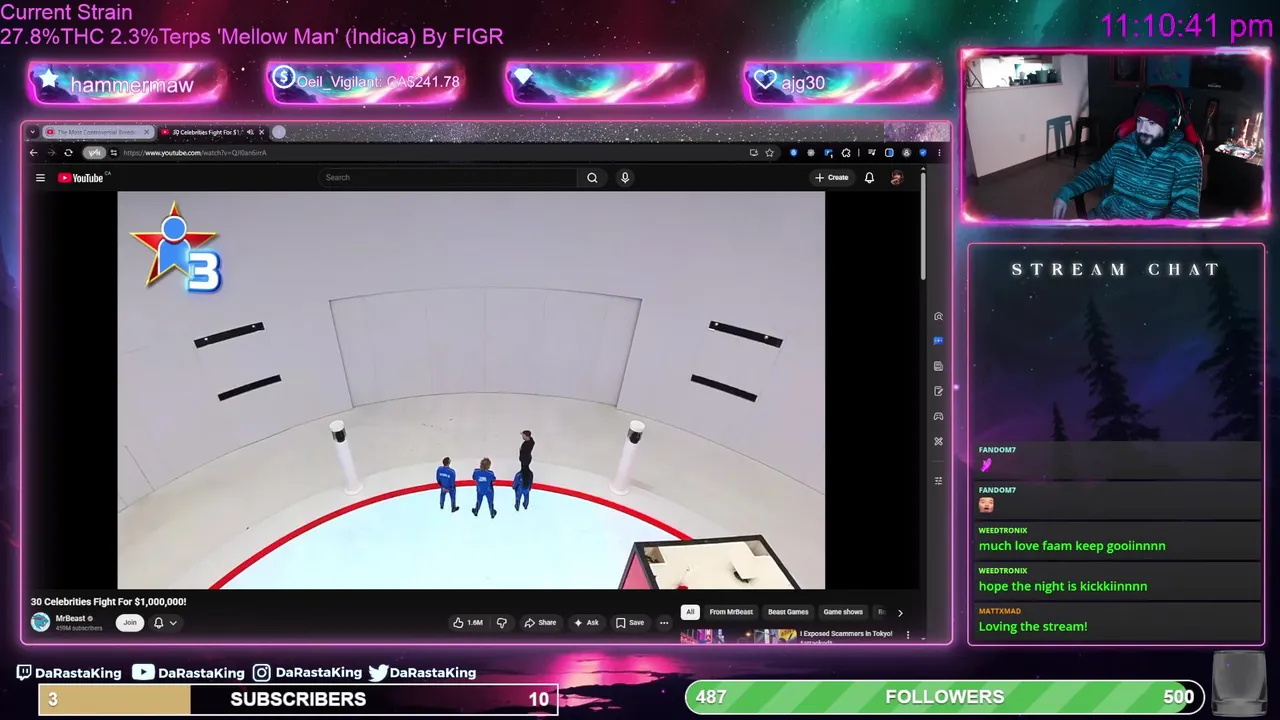Image resolution: width=1280 pixels, height=720 pixels.
Task: Click the browser profile icon in toolbar
Action: (907, 153)
